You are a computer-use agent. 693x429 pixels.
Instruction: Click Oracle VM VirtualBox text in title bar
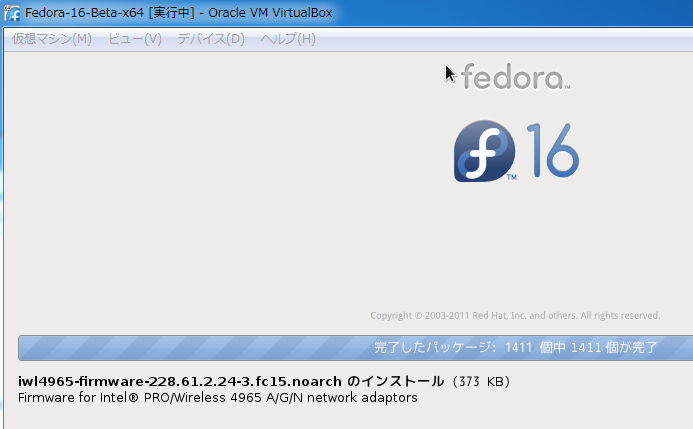pyautogui.click(x=270, y=13)
